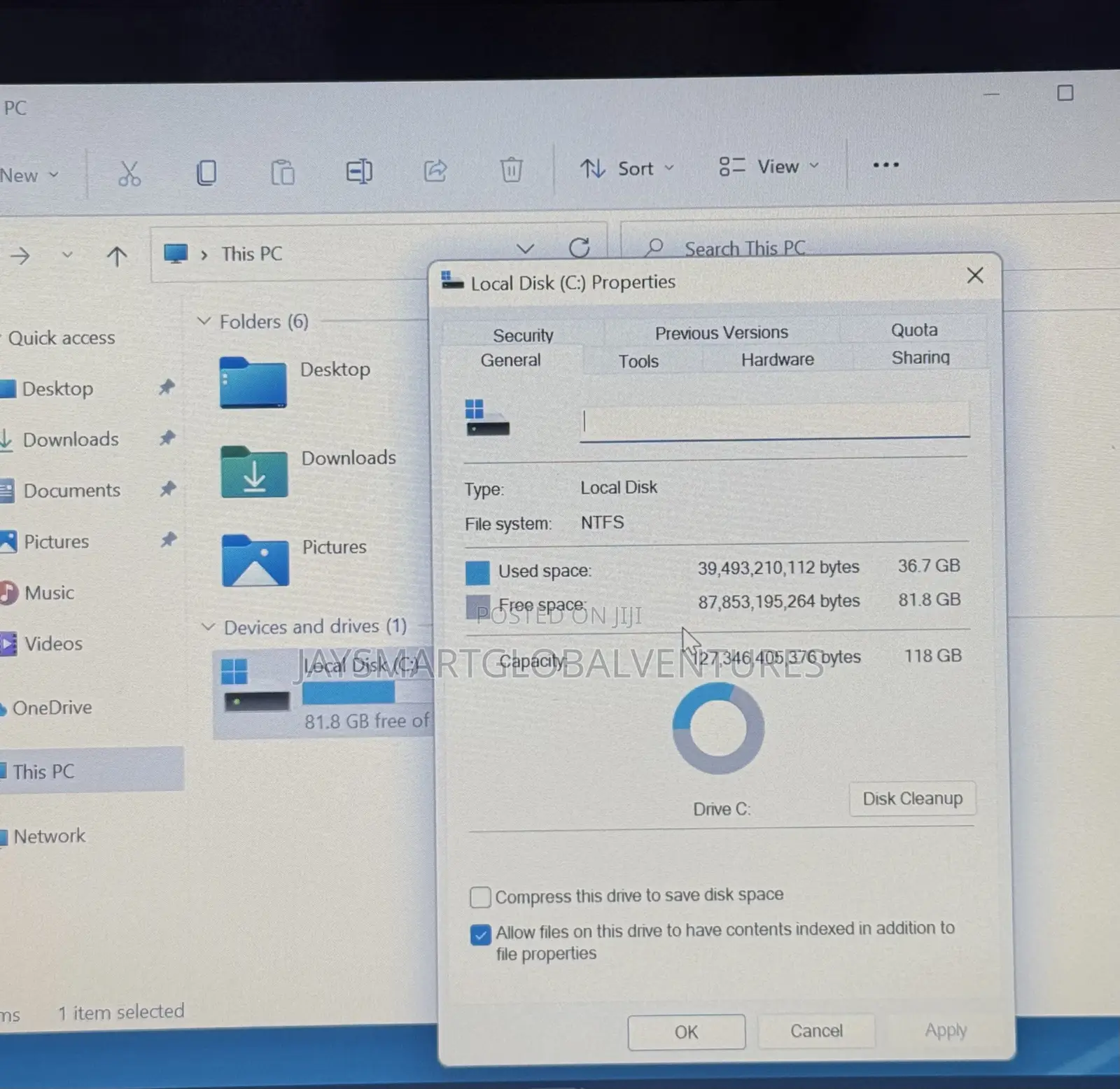Switch to the Previous Versions tab
Viewport: 1120px width, 1089px height.
pyautogui.click(x=721, y=332)
